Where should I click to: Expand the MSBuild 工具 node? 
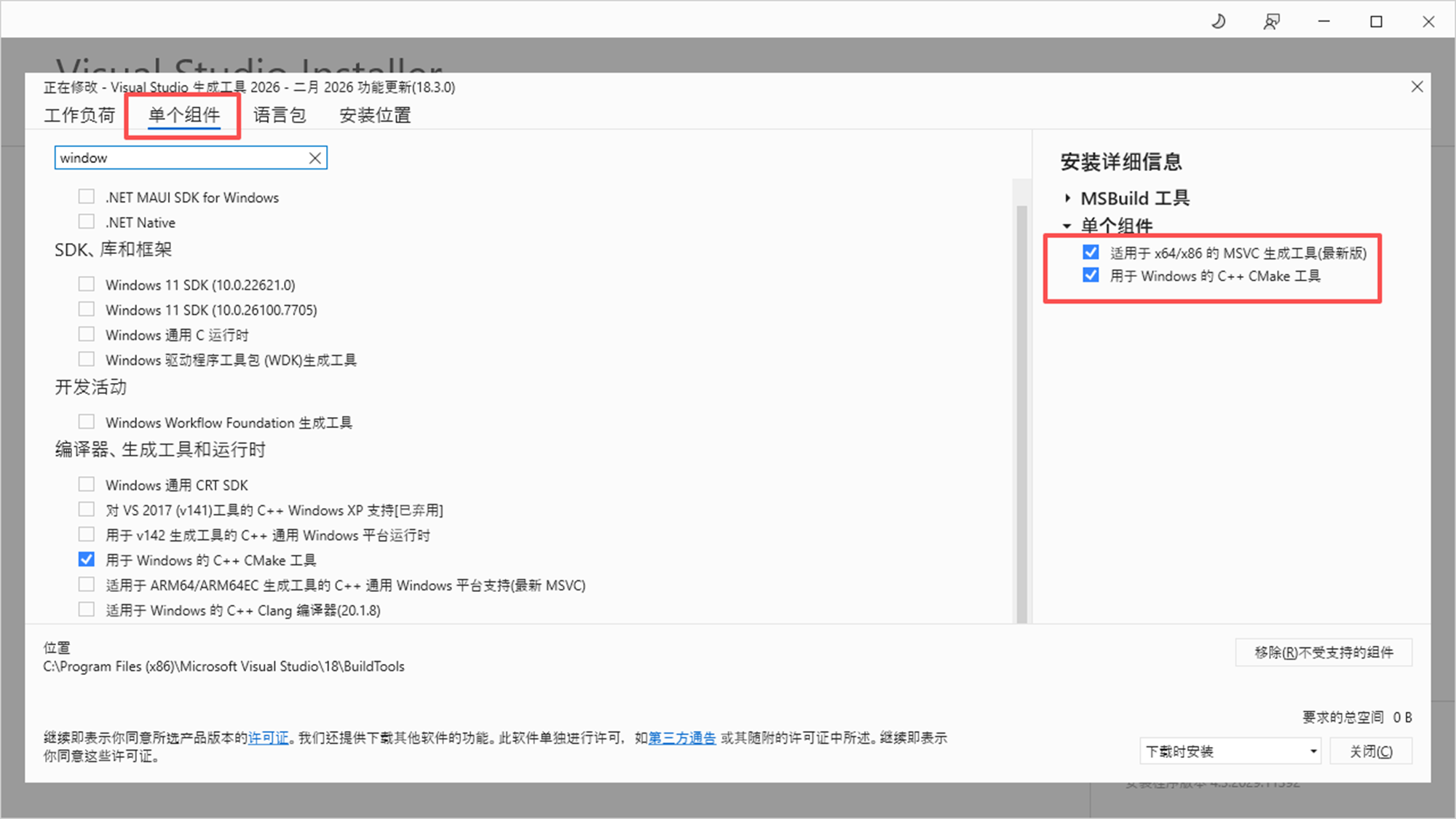pos(1067,198)
